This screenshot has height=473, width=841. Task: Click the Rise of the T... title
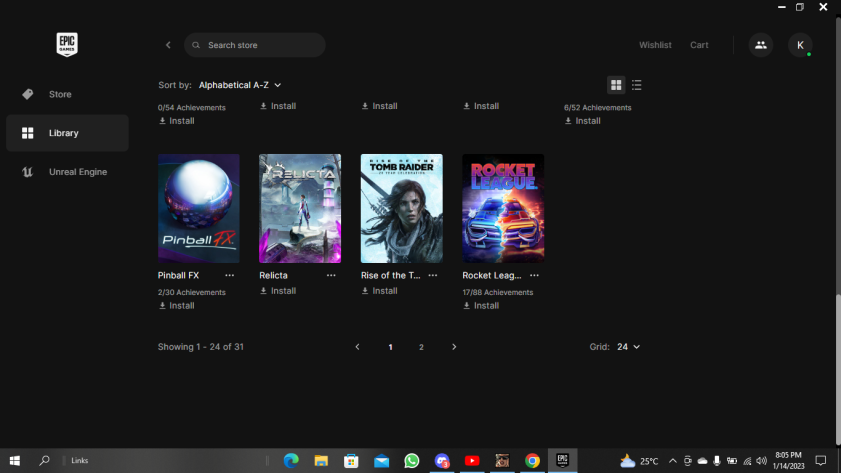[x=390, y=276]
